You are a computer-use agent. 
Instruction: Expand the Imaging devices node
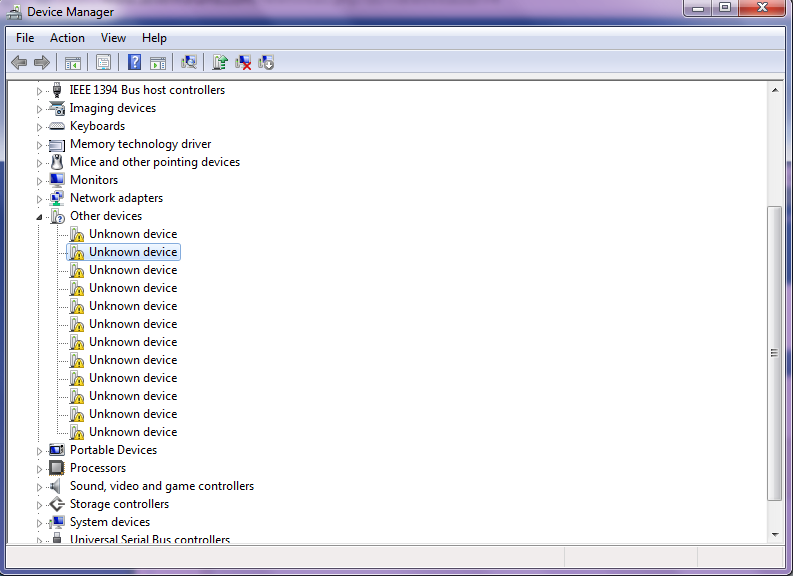click(x=39, y=109)
